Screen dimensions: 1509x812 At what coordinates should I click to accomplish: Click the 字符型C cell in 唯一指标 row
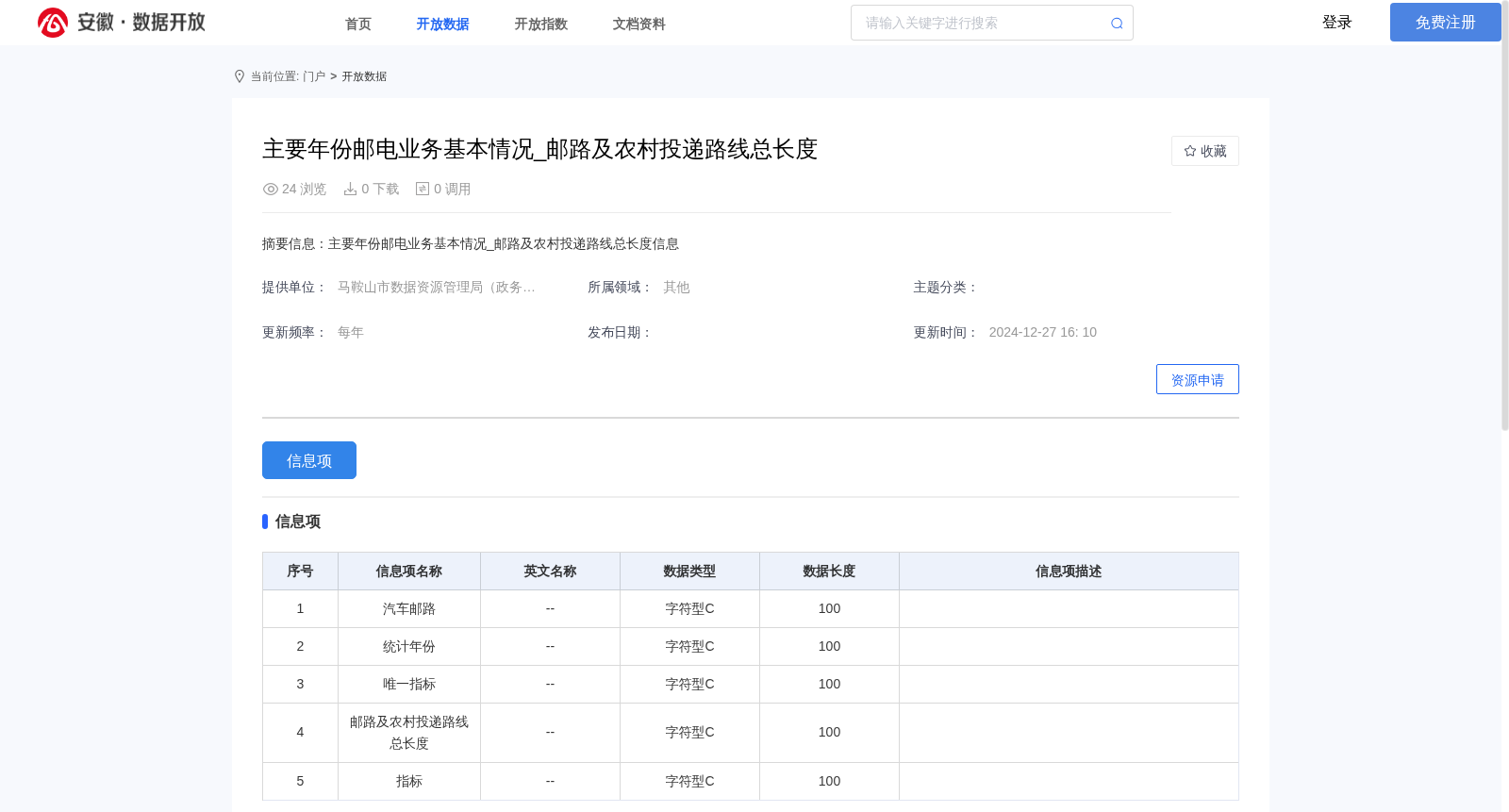point(689,684)
